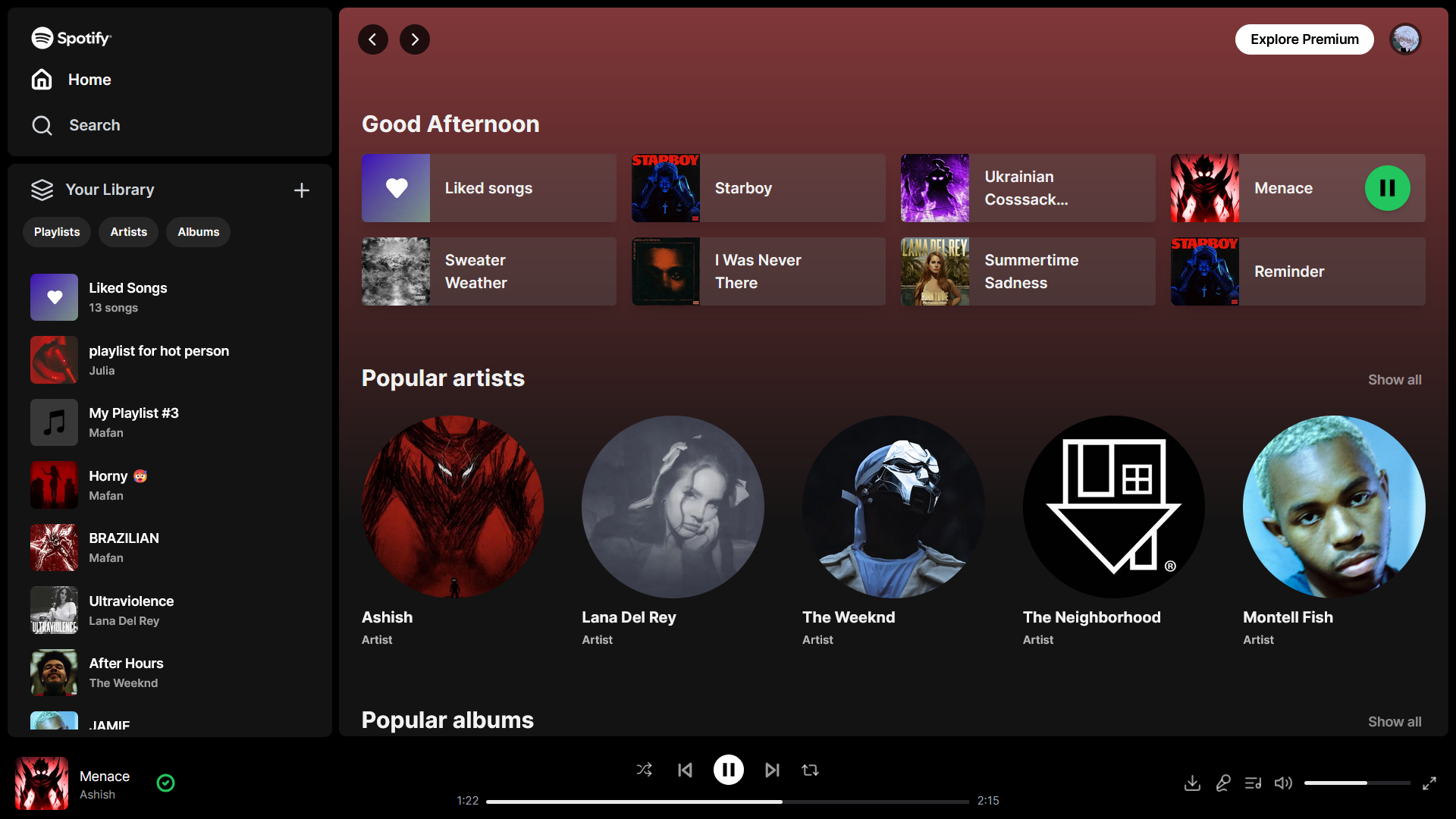
Task: Add new item with Your Library plus icon
Action: click(x=301, y=190)
